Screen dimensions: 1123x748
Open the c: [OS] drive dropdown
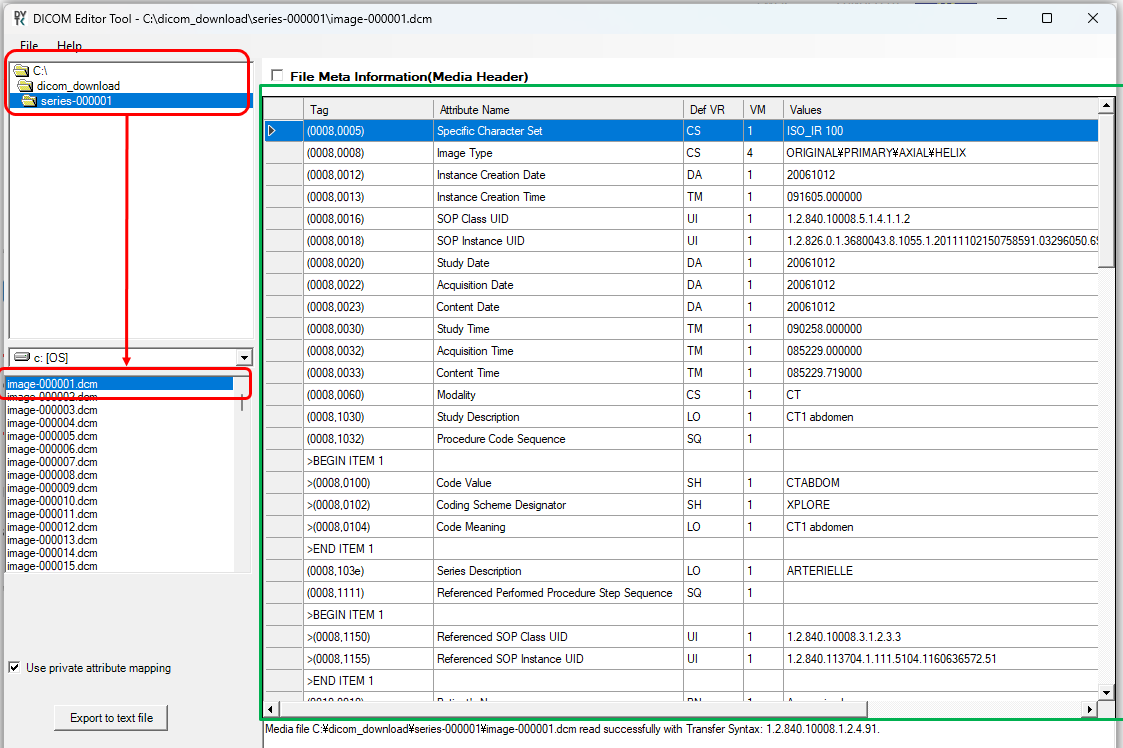(244, 358)
